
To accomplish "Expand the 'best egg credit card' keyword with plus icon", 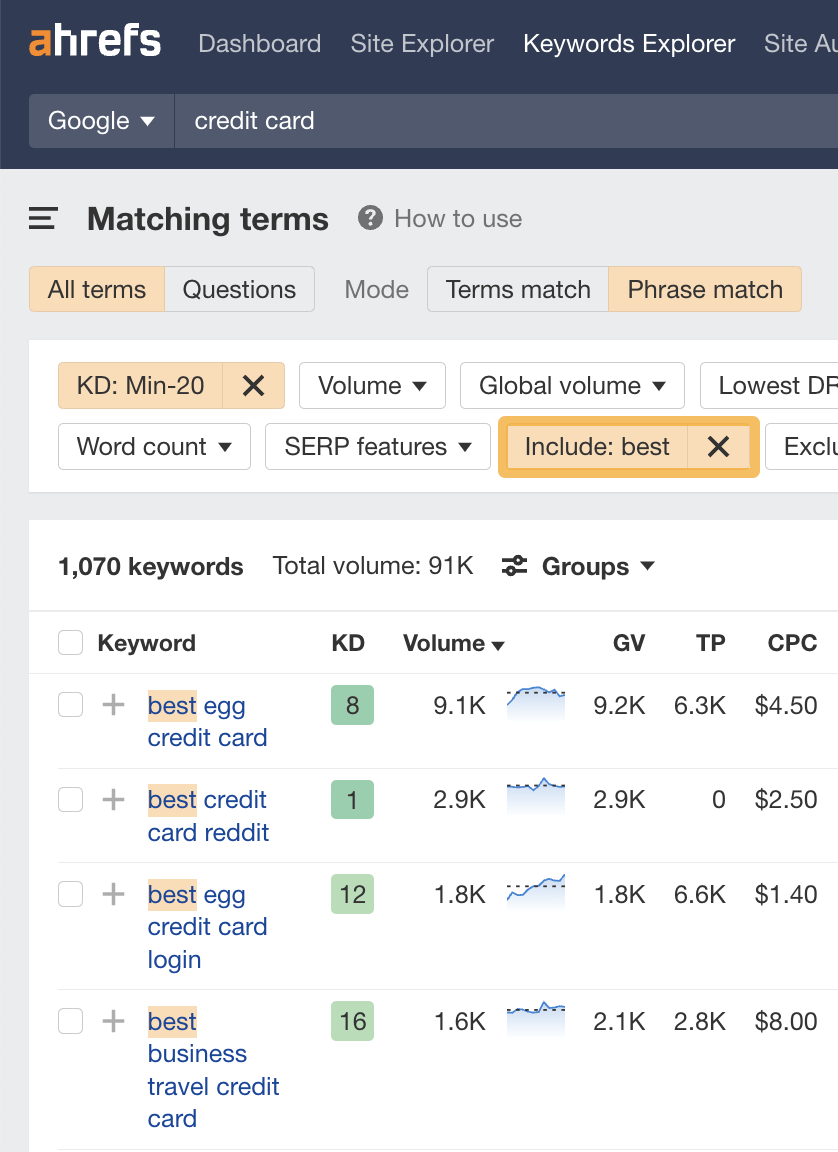I will (x=112, y=705).
